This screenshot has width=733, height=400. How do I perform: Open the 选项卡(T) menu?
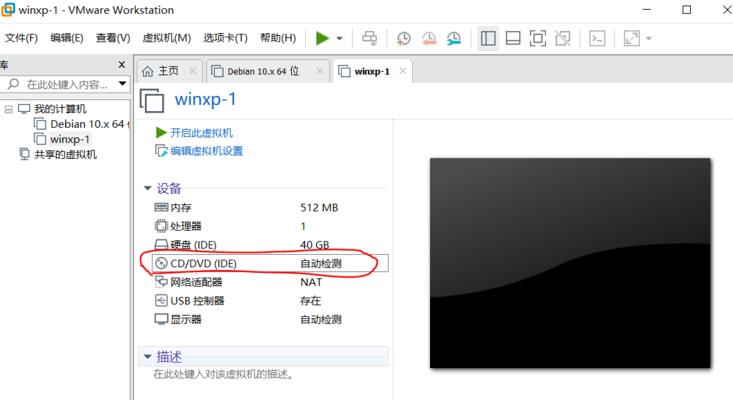point(225,38)
